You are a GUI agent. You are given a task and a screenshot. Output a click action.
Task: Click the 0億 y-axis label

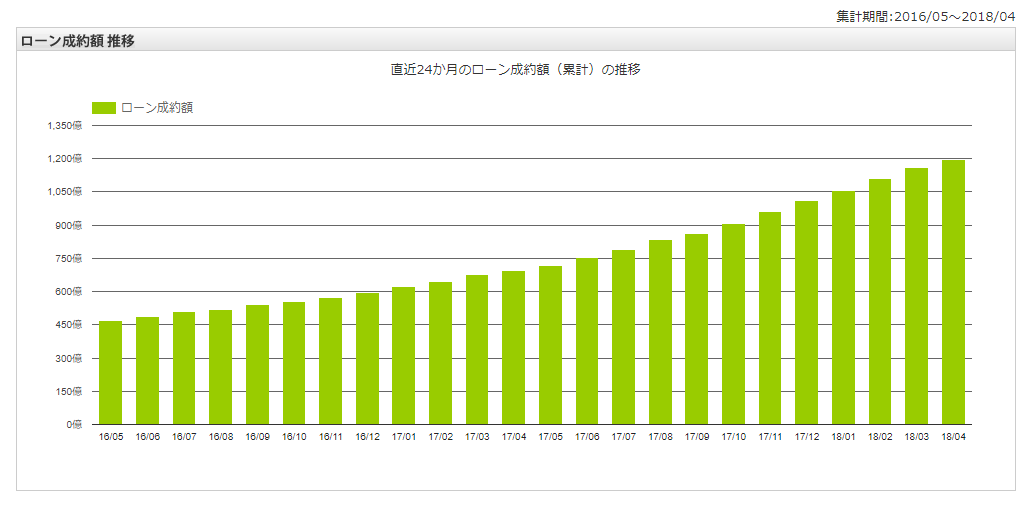[x=74, y=425]
